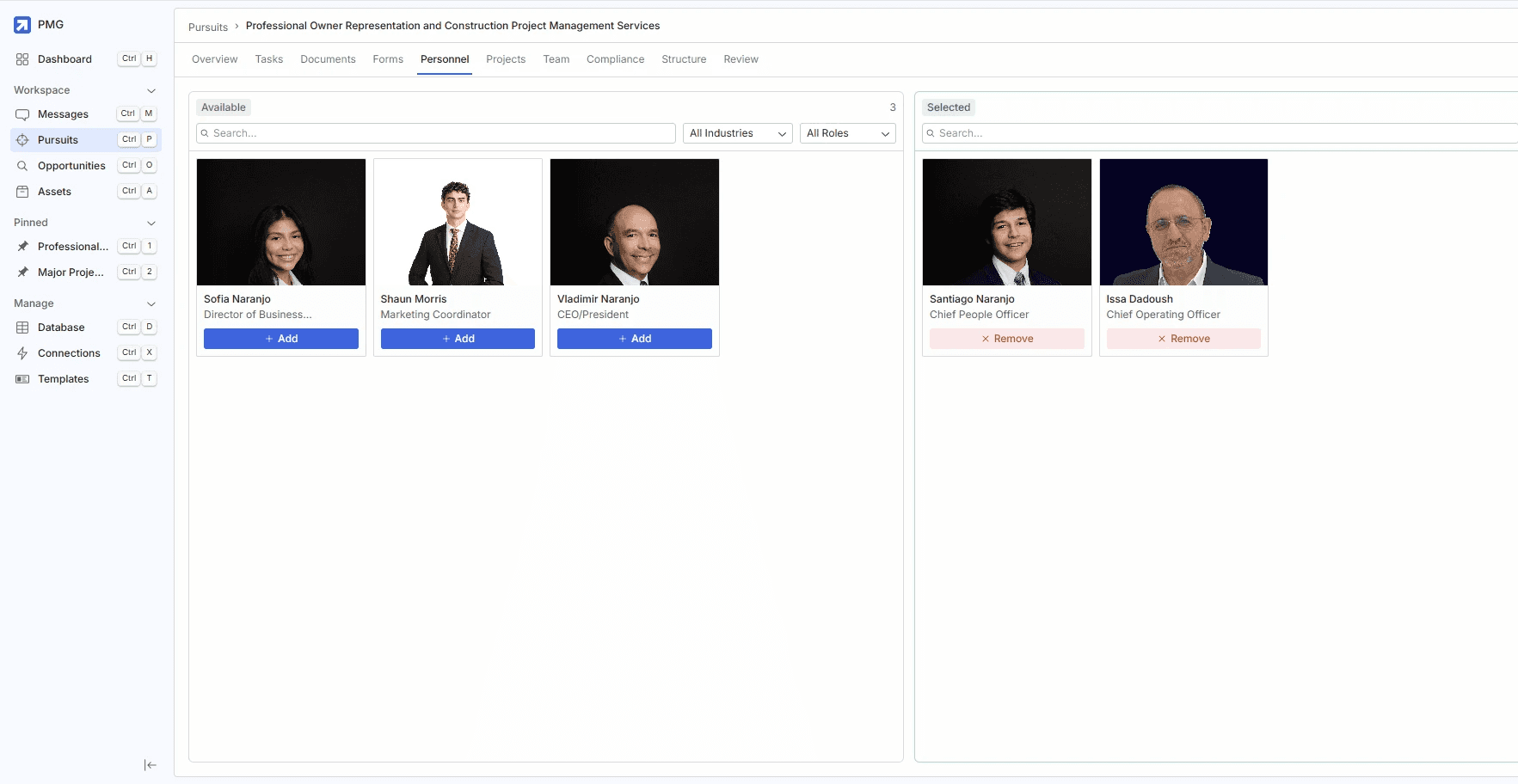
Task: Collapse the sidebar using the bottom arrow icon
Action: pos(151,765)
